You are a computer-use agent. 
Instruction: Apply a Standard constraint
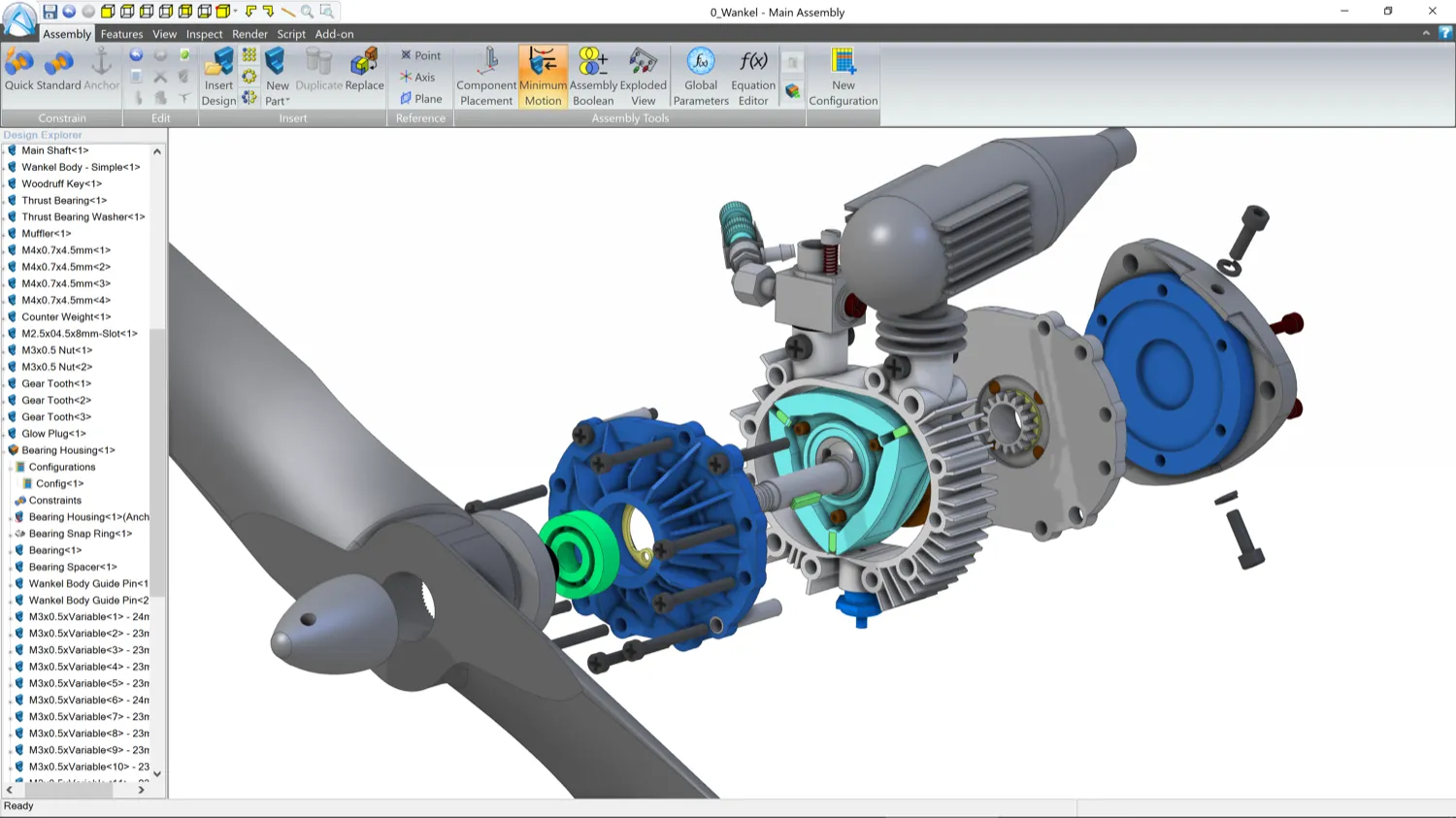pos(58,68)
